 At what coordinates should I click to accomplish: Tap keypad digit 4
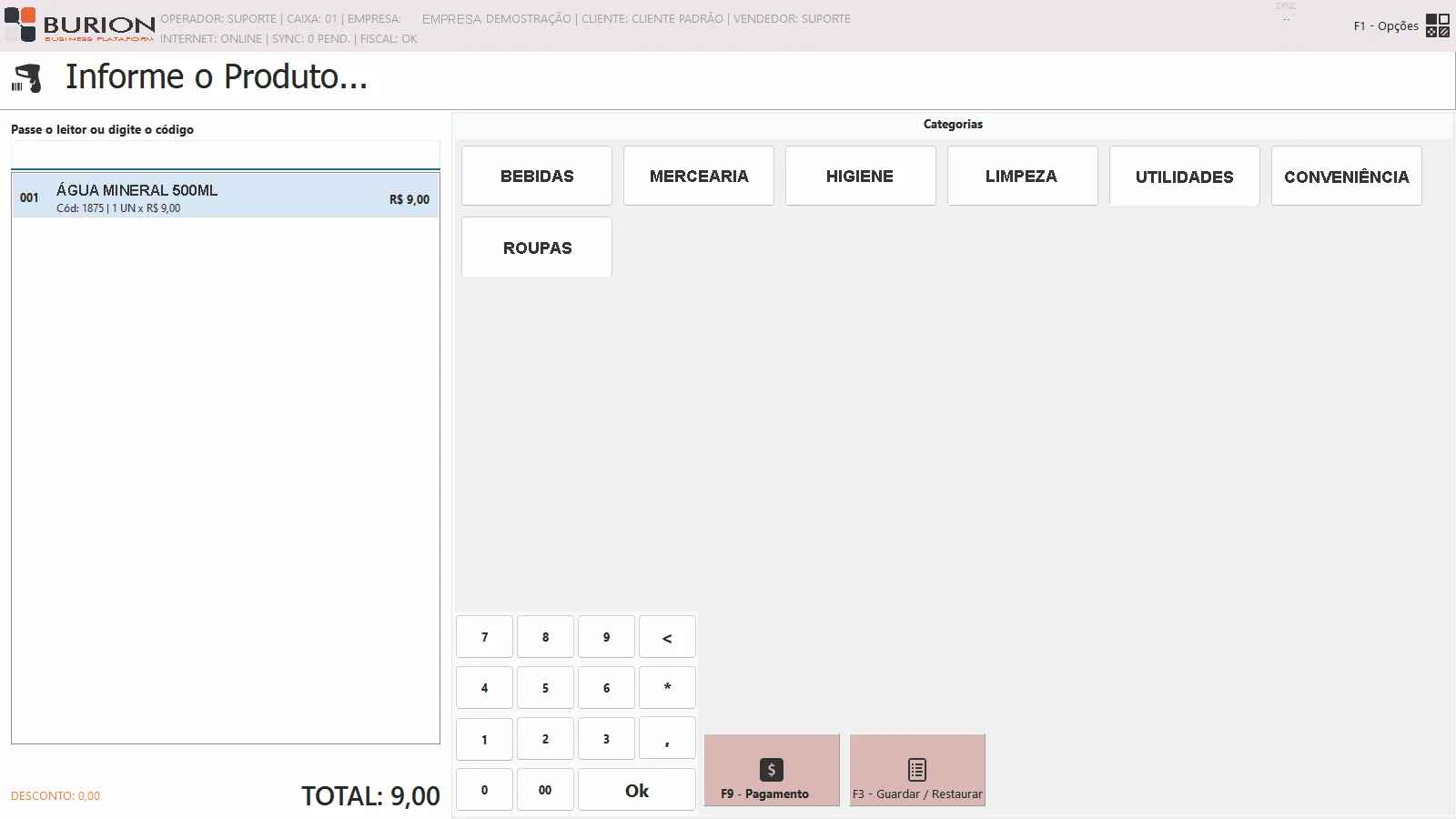tap(484, 688)
